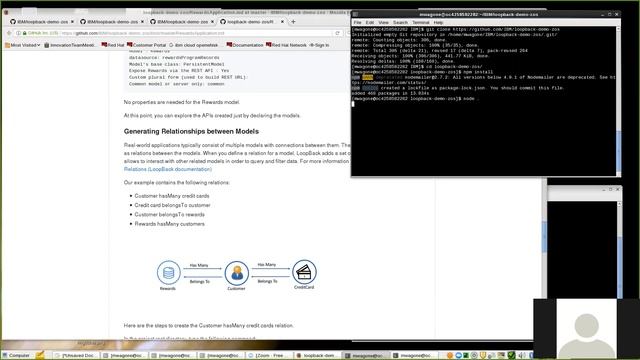The image size is (640, 360).
Task: Click the volume speaker tray icon
Action: (522, 356)
